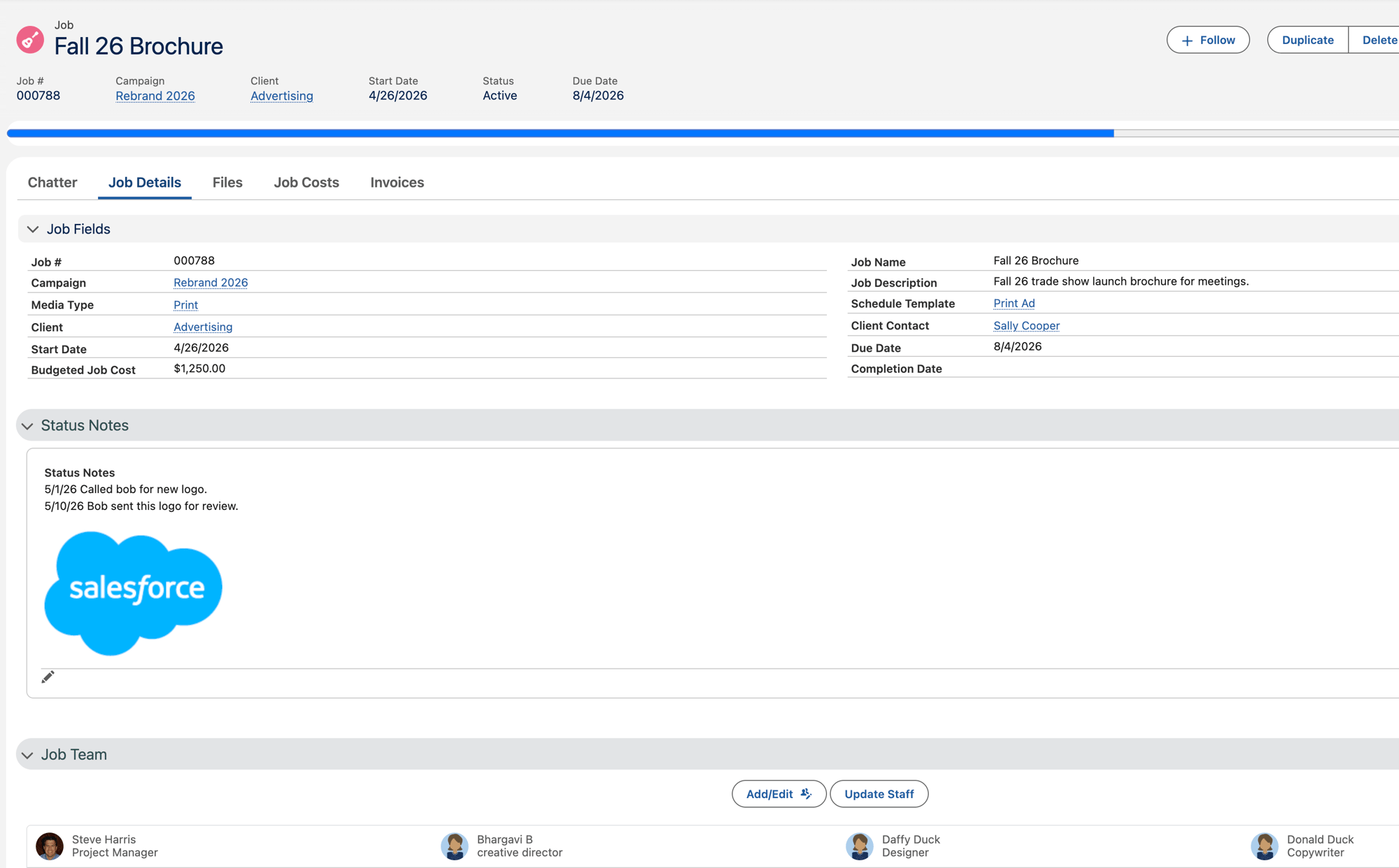Click Bhargavi B's avatar icon
1399x868 pixels.
click(455, 846)
